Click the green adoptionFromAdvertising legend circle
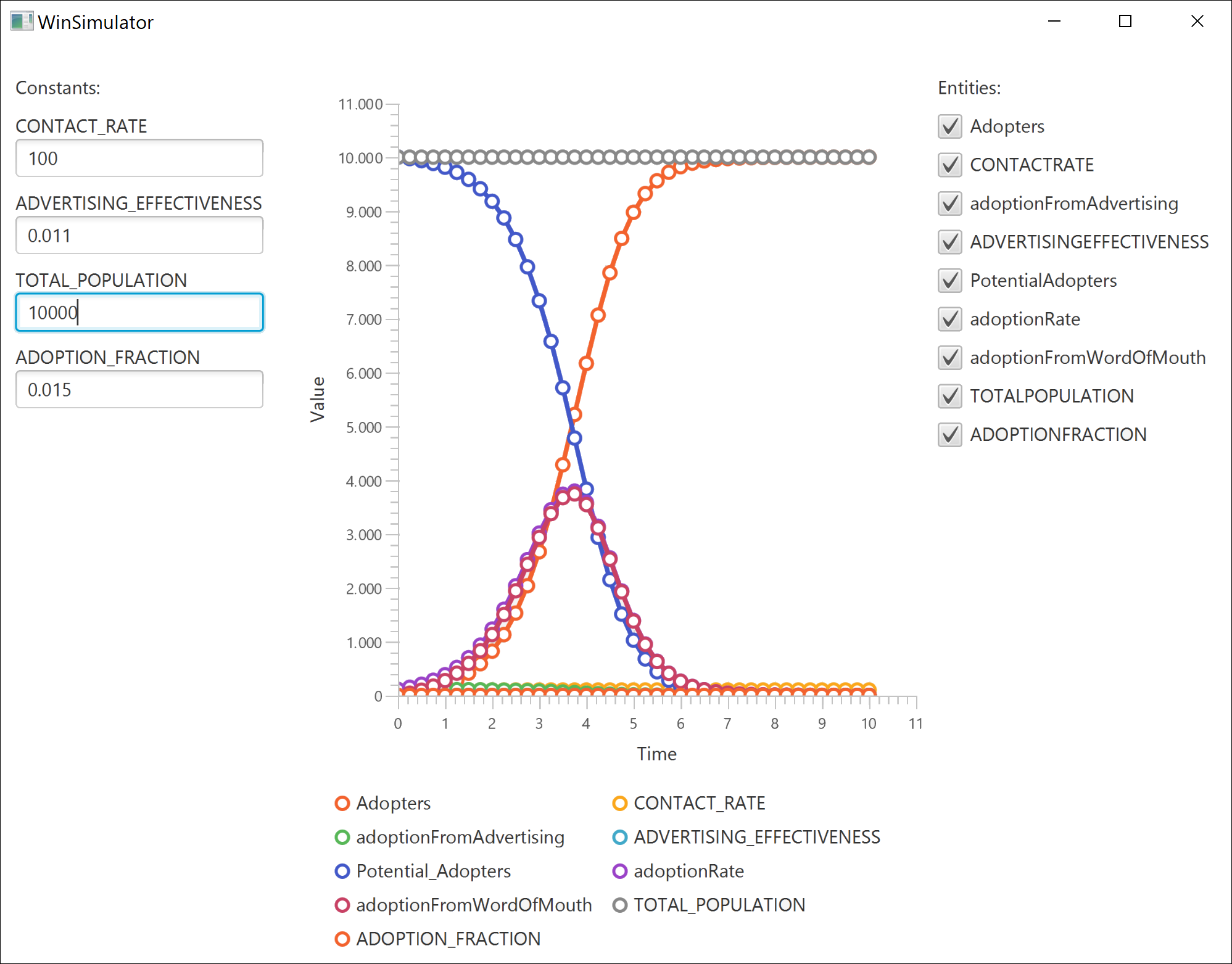 click(x=342, y=837)
